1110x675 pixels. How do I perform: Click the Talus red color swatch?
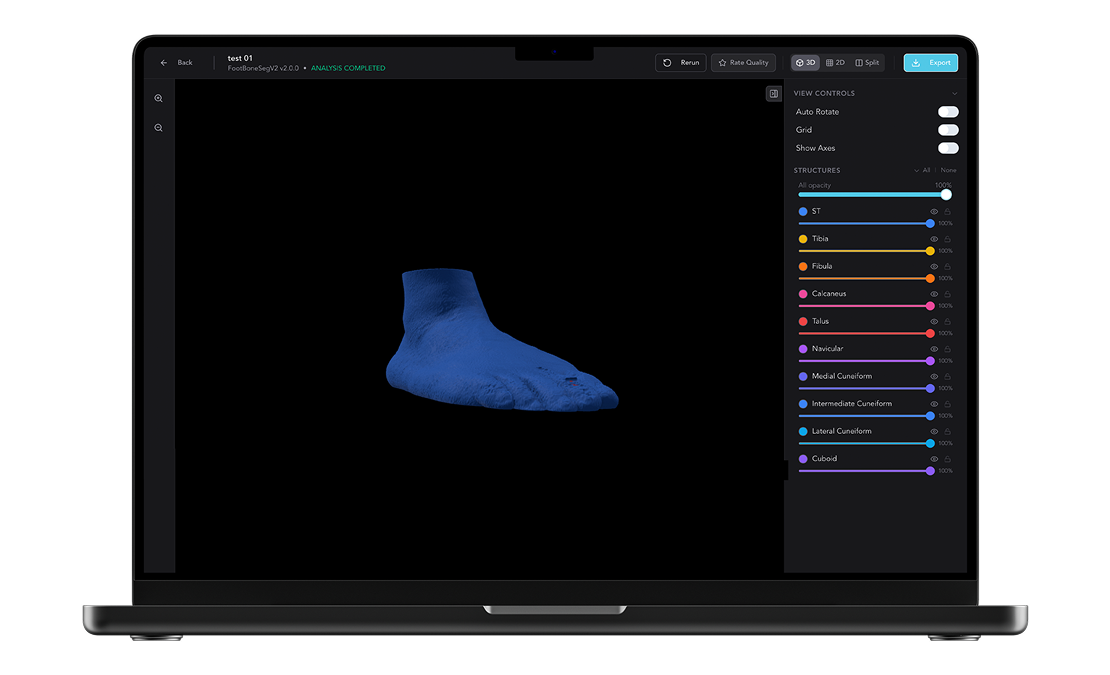pos(803,322)
